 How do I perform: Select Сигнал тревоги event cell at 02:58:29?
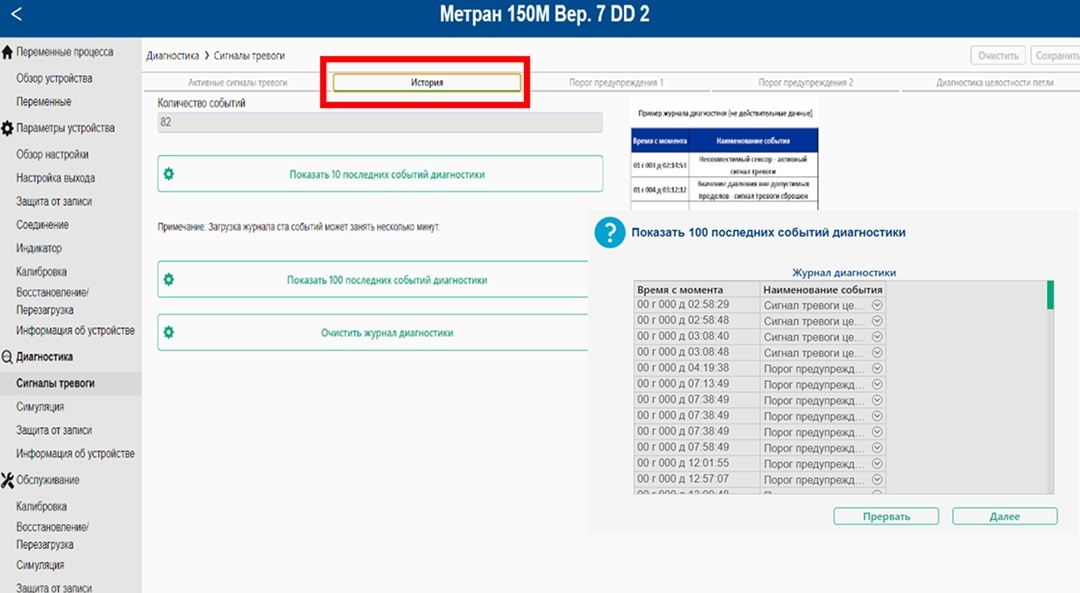point(822,305)
